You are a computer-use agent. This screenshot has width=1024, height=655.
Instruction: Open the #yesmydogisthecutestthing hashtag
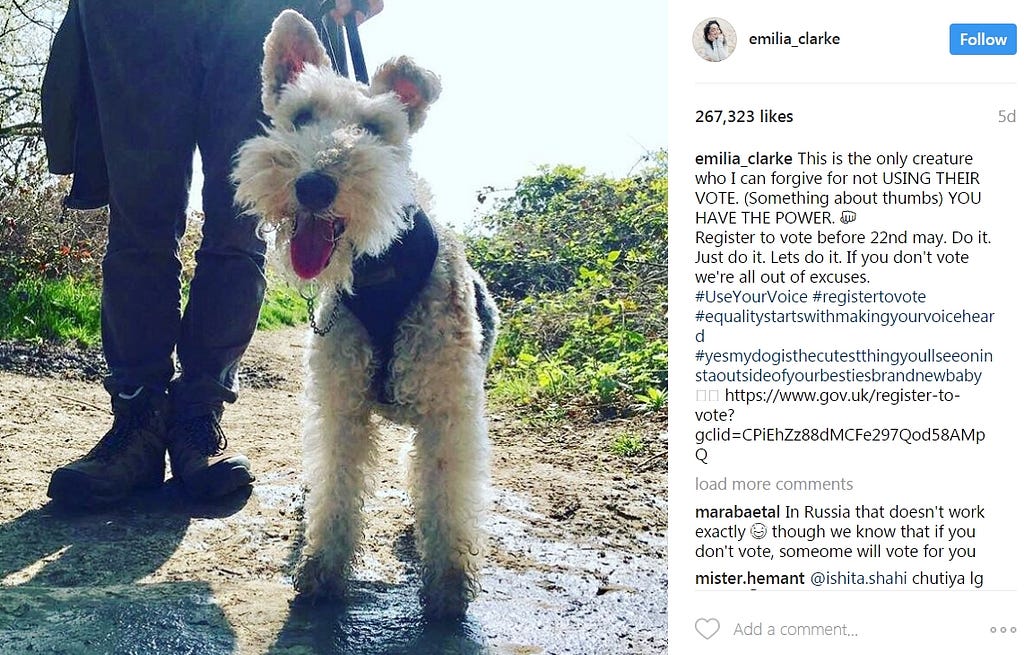844,366
